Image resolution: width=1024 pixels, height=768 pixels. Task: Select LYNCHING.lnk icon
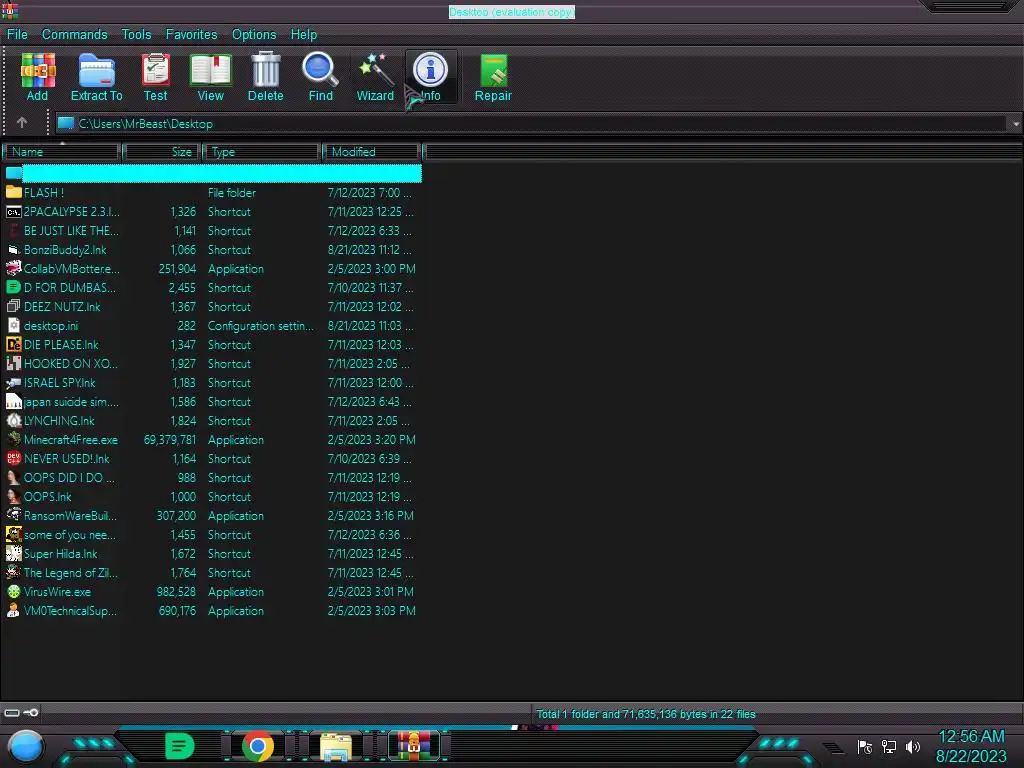tap(14, 421)
